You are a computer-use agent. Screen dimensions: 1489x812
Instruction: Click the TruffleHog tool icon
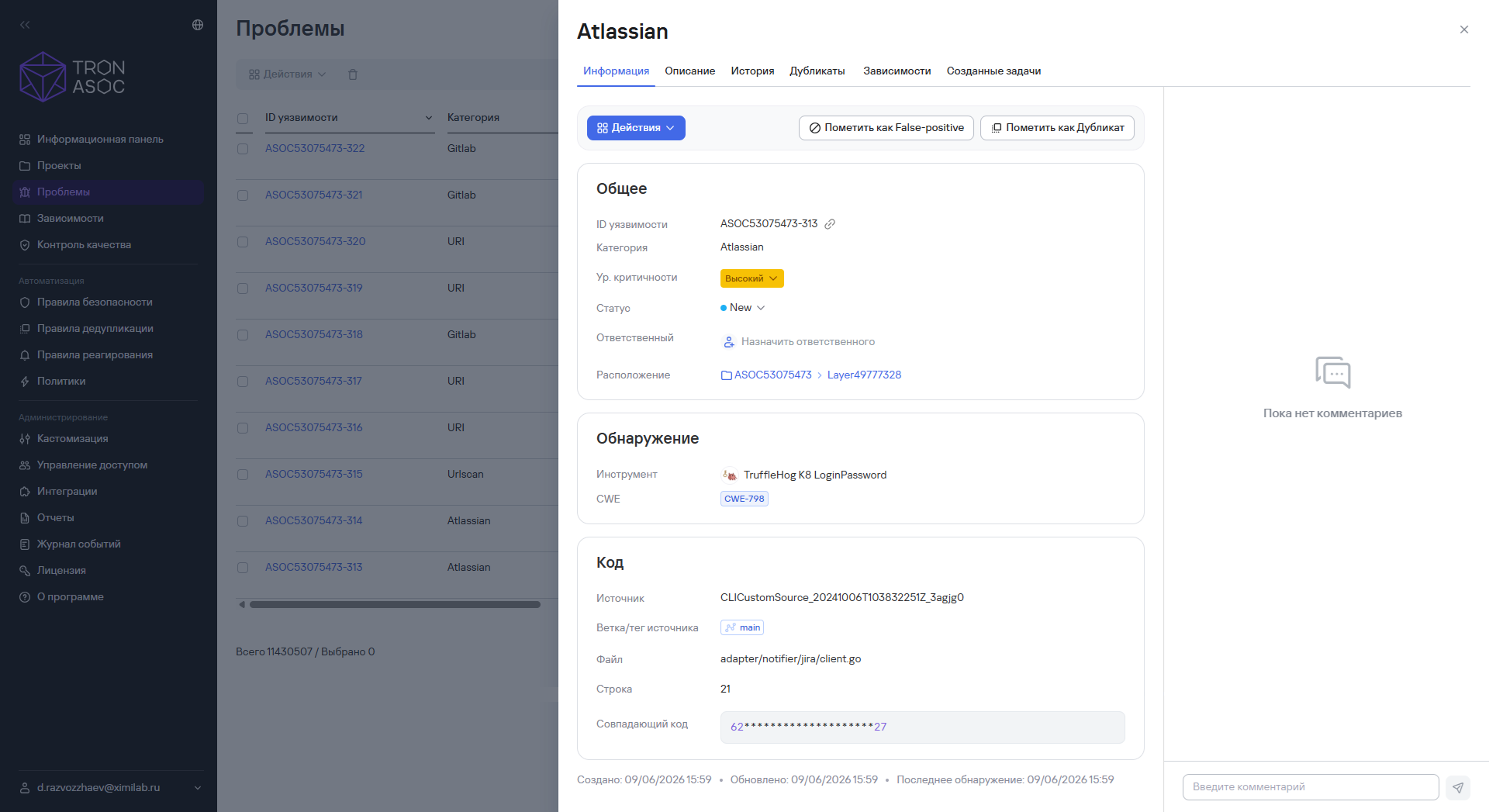[x=730, y=475]
